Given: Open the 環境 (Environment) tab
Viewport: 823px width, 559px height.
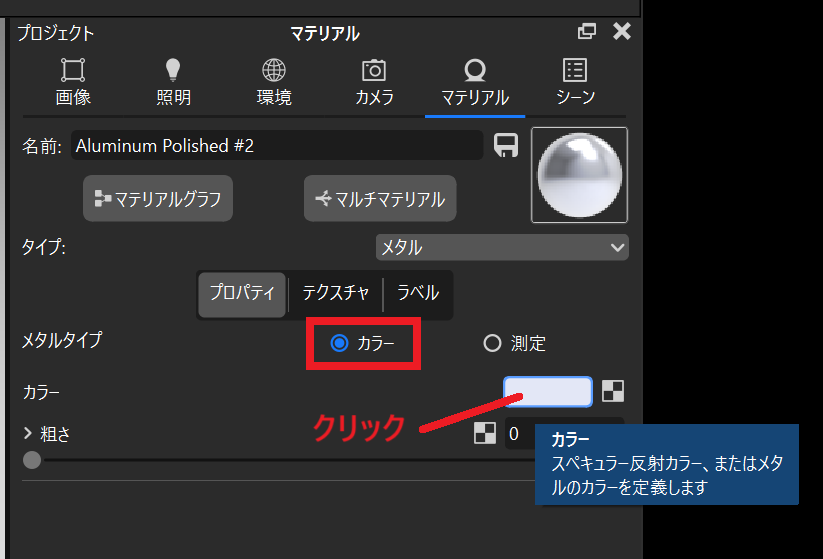Looking at the screenshot, I should (273, 82).
